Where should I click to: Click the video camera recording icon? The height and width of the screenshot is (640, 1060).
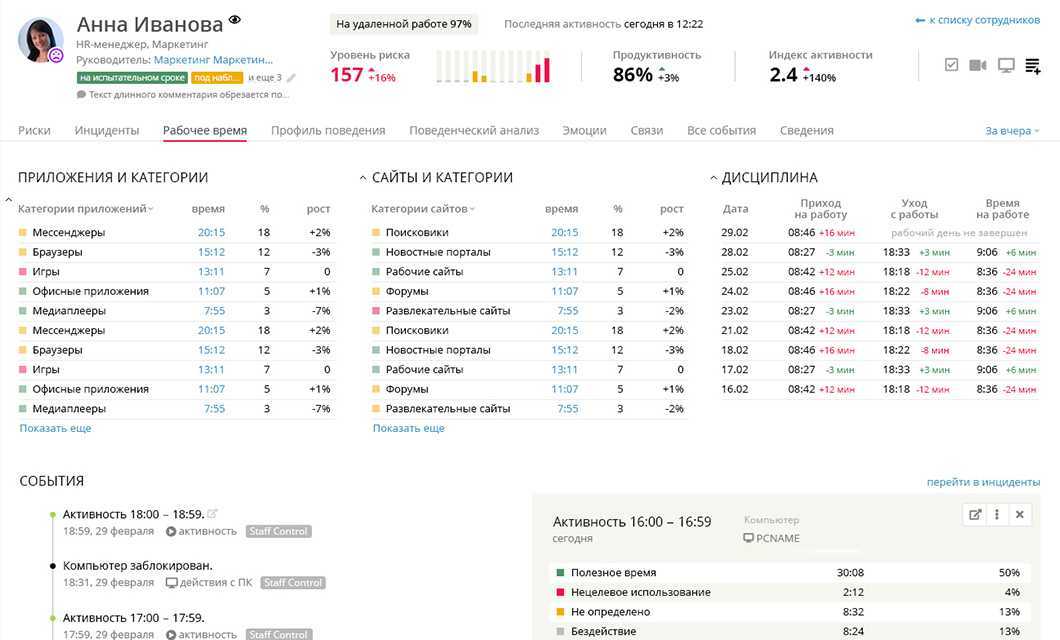977,66
